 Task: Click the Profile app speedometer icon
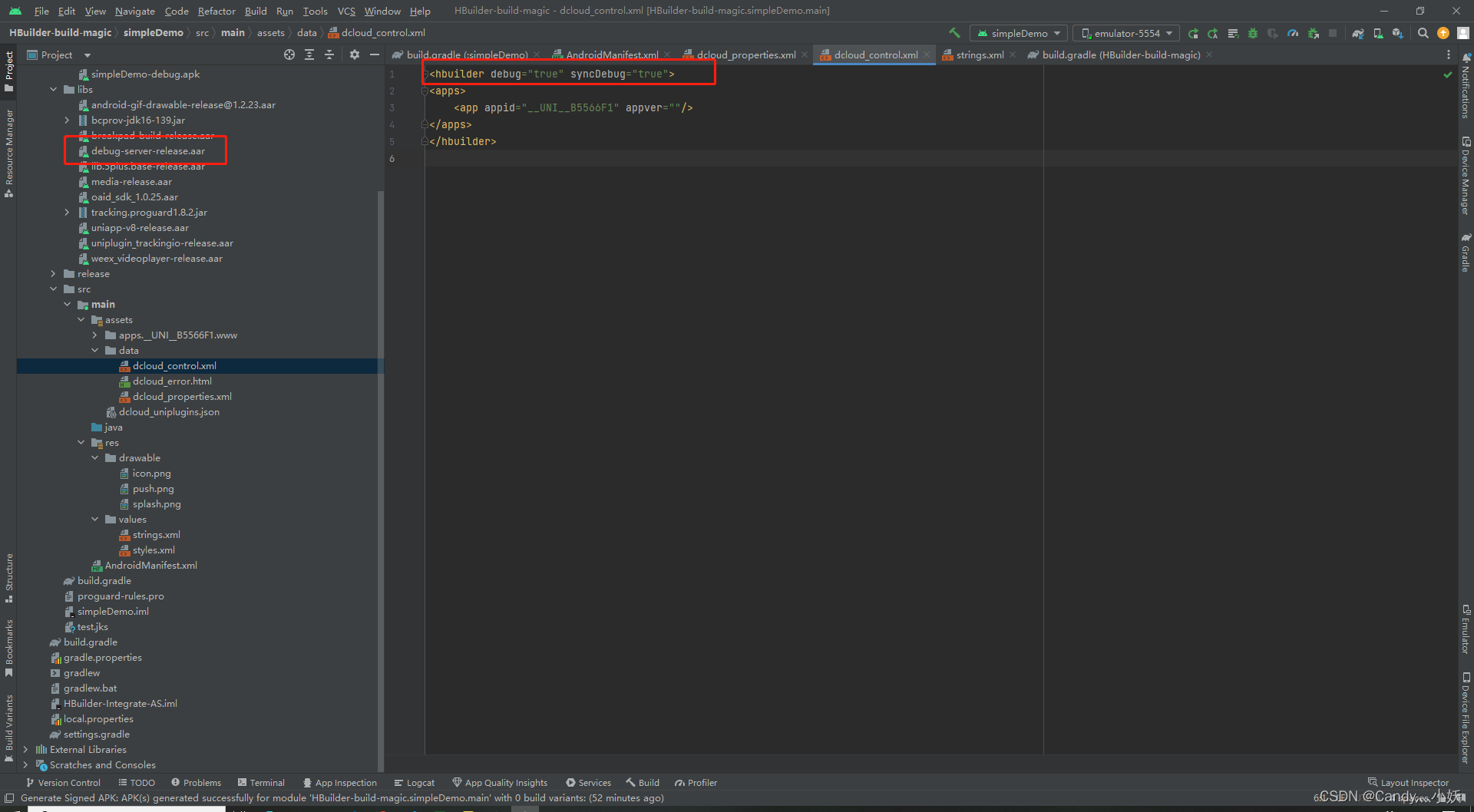coord(1293,33)
